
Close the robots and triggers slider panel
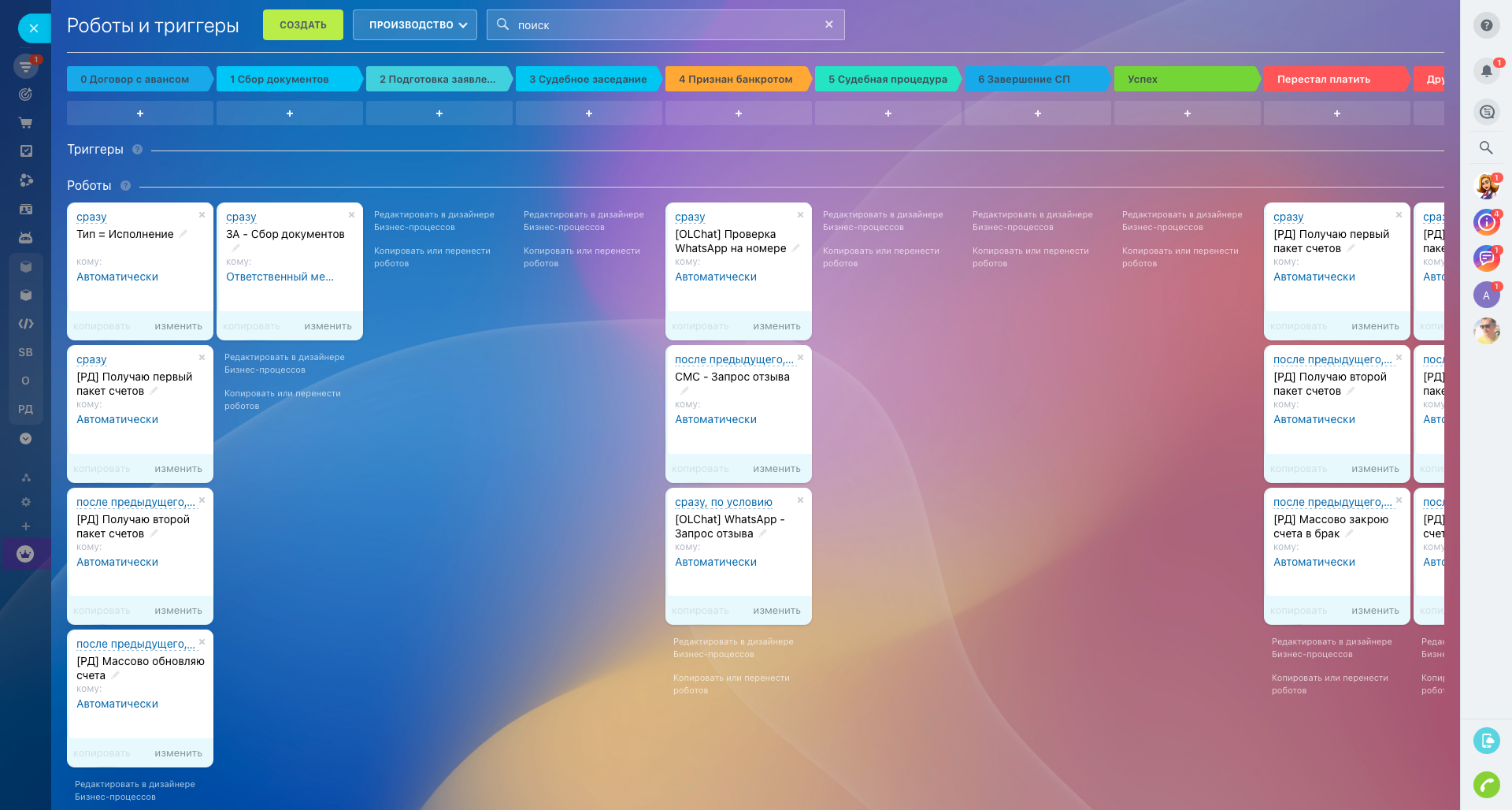[33, 28]
